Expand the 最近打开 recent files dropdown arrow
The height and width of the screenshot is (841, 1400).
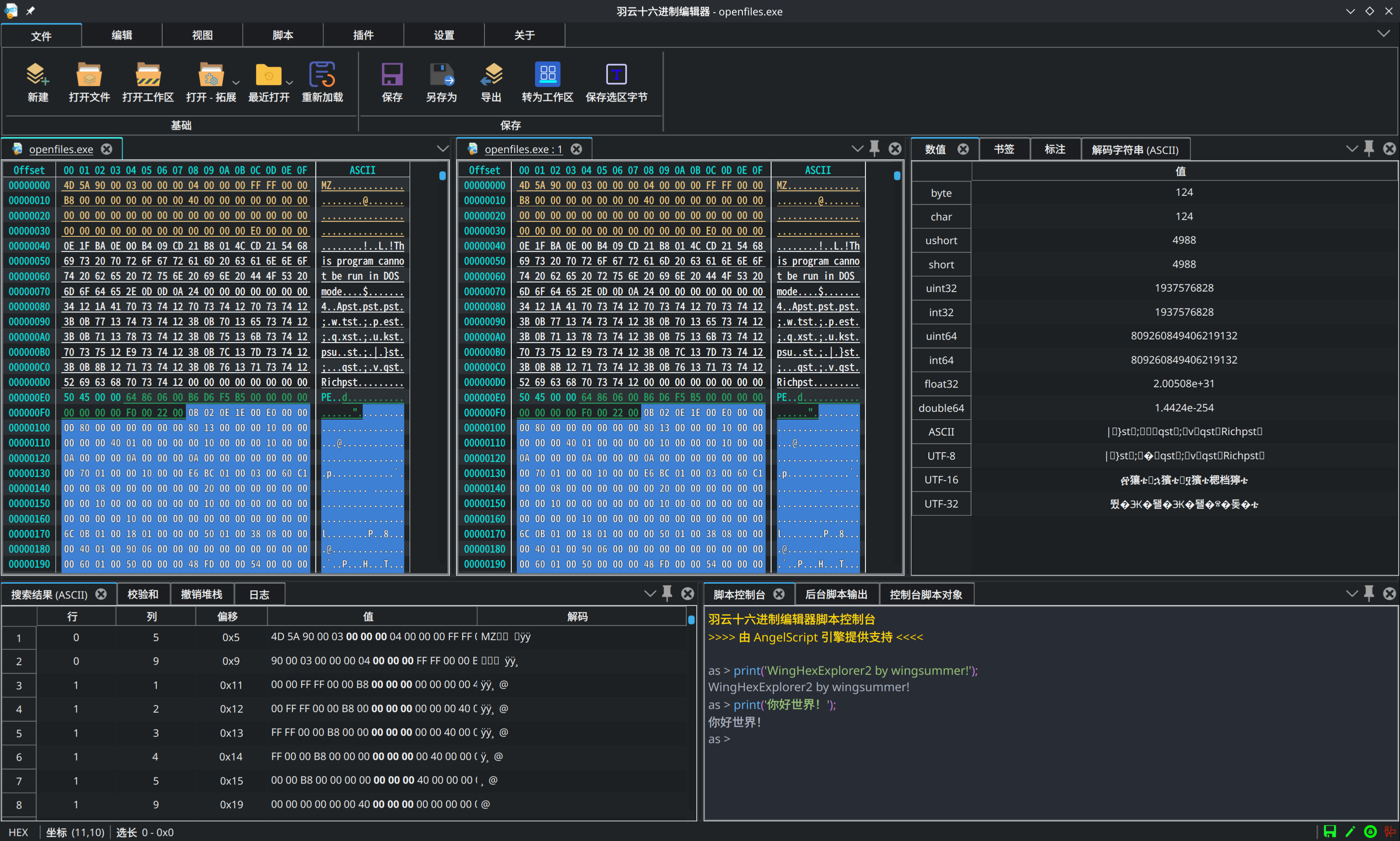click(x=290, y=83)
